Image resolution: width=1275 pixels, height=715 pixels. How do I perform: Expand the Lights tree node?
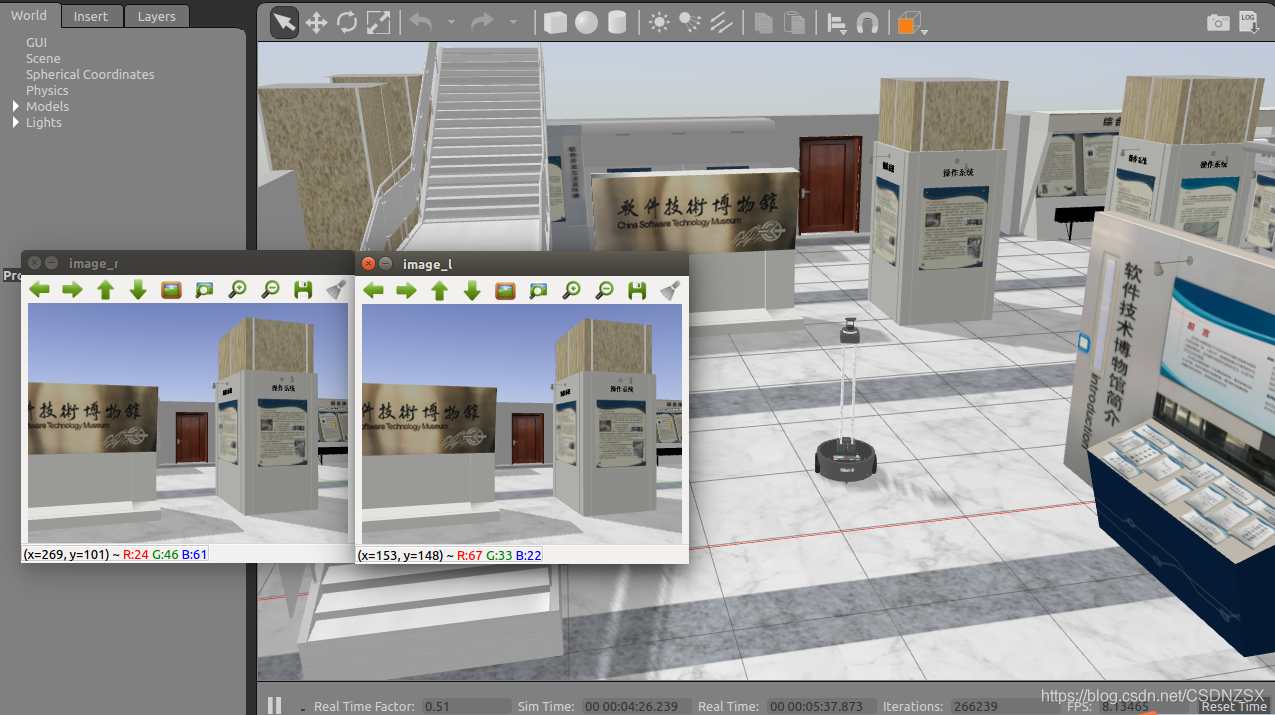(x=16, y=122)
